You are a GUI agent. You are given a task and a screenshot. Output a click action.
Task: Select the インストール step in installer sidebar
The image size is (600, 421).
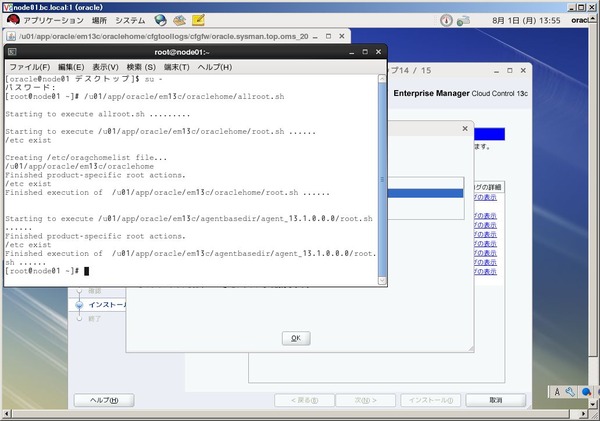107,305
